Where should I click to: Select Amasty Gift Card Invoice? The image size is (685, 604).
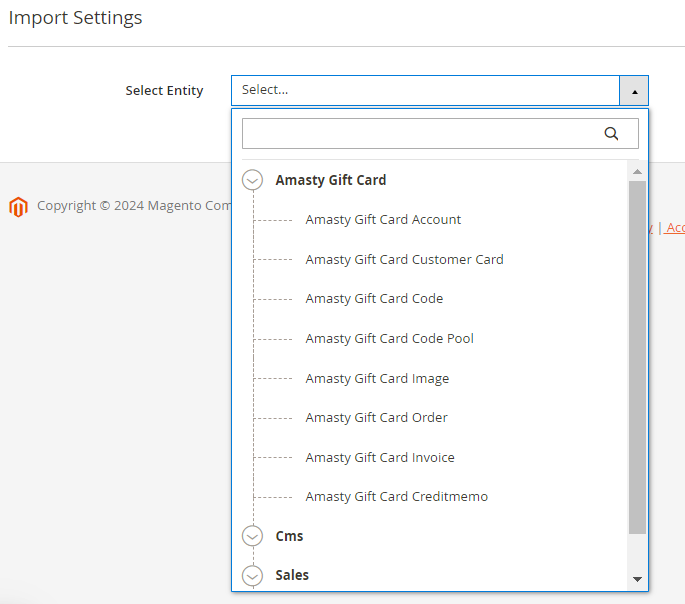380,457
